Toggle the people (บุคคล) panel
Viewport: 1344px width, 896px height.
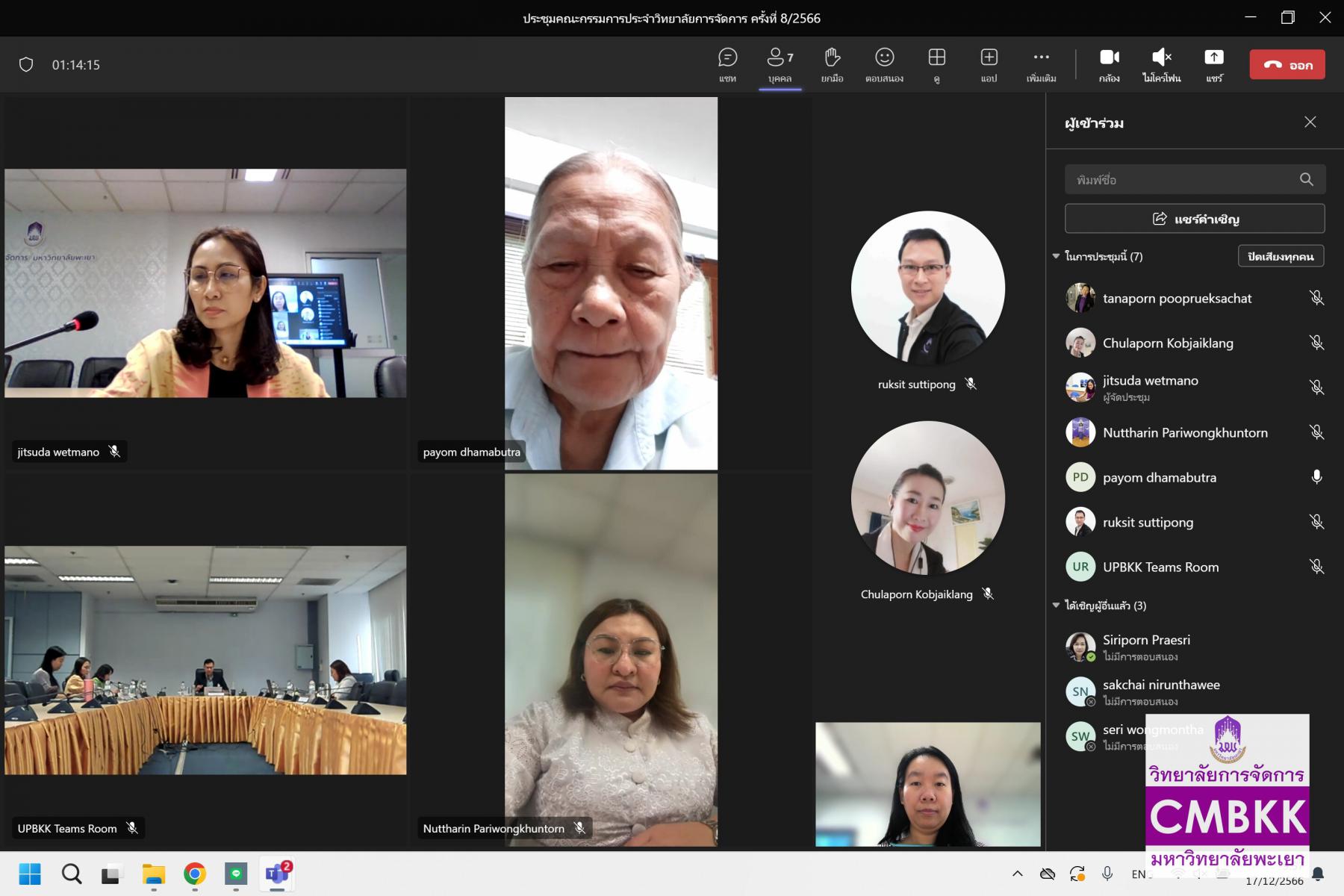click(x=780, y=65)
